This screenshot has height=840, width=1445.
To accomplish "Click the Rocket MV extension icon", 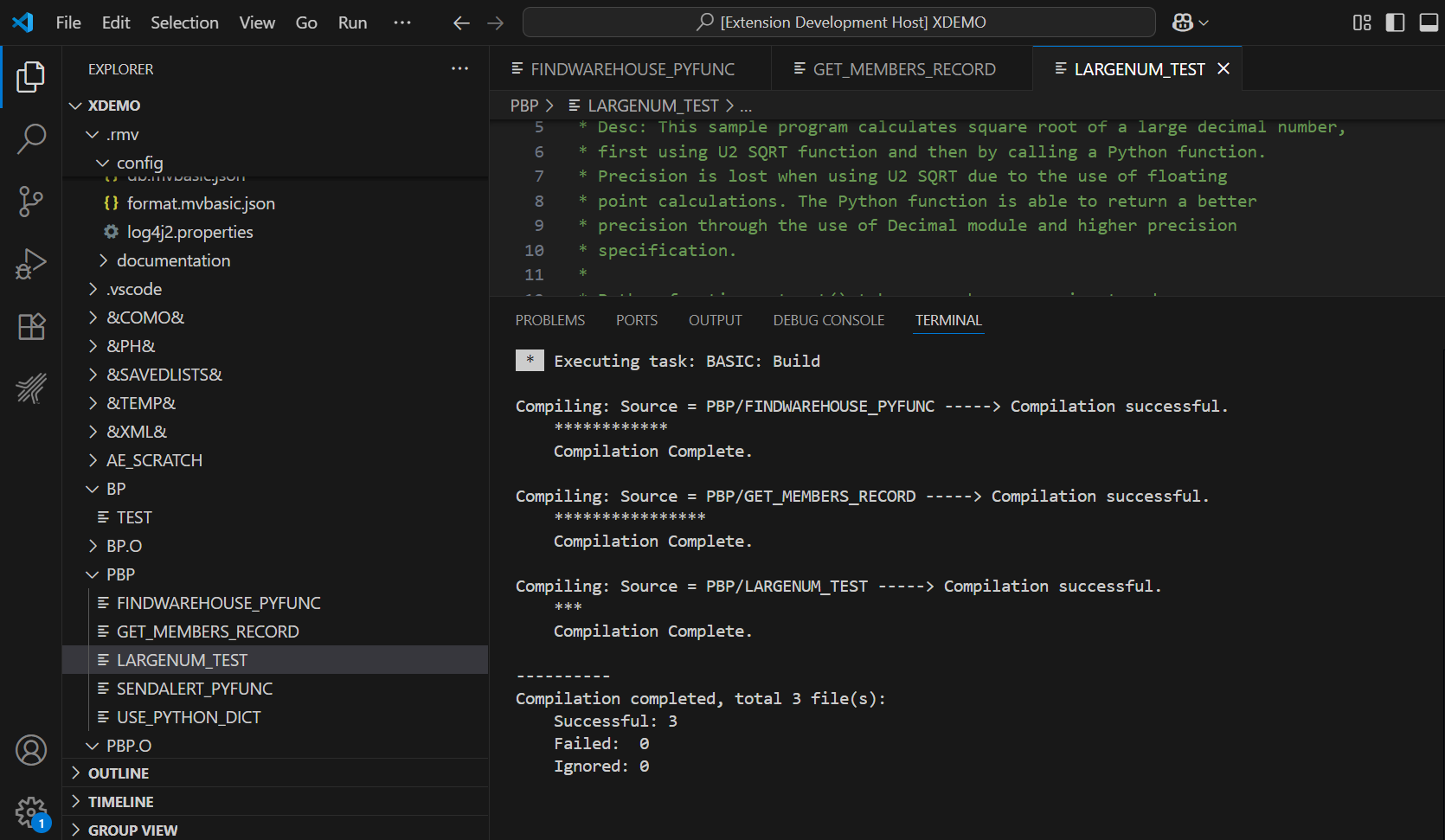I will pos(31,388).
